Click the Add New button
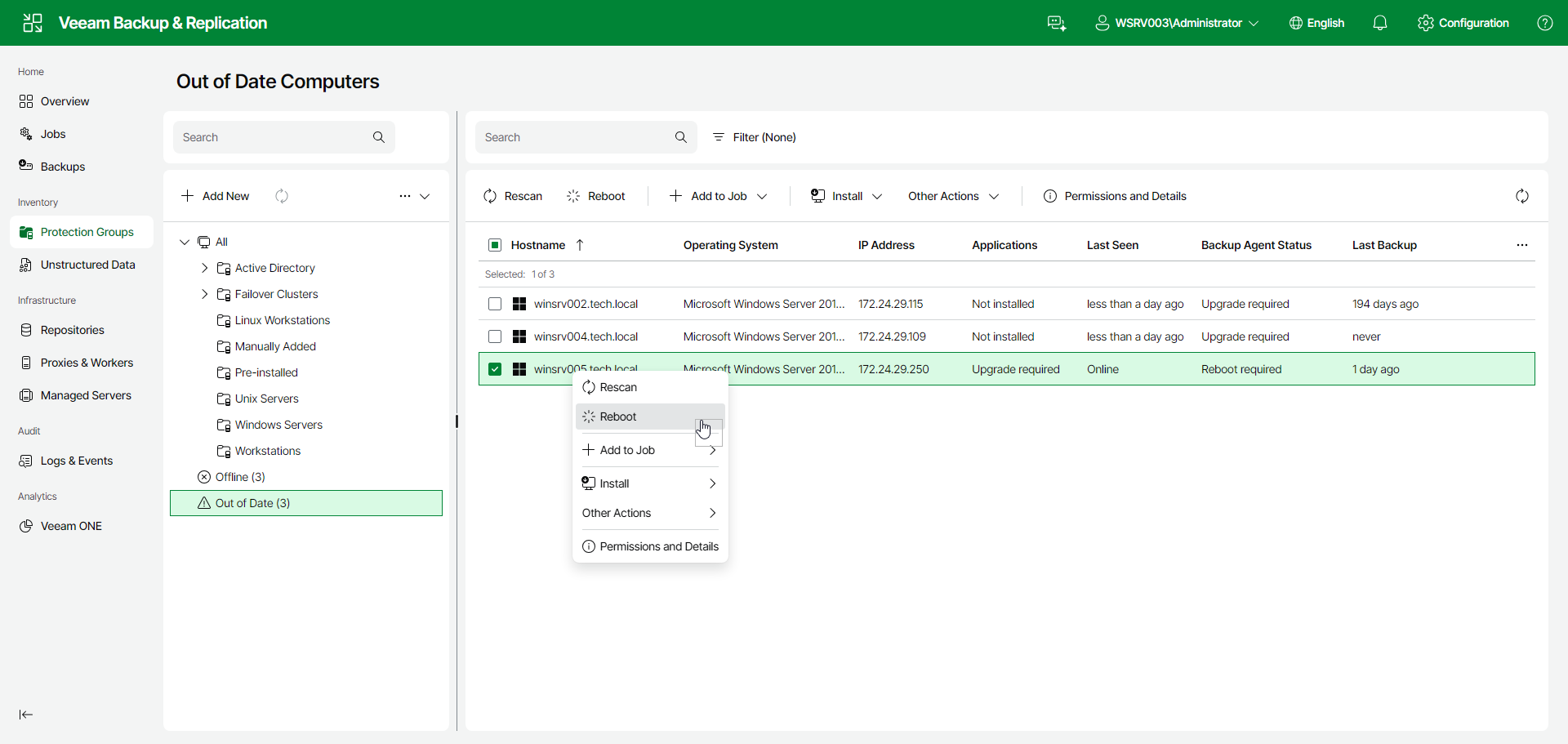The image size is (1568, 744). (216, 196)
